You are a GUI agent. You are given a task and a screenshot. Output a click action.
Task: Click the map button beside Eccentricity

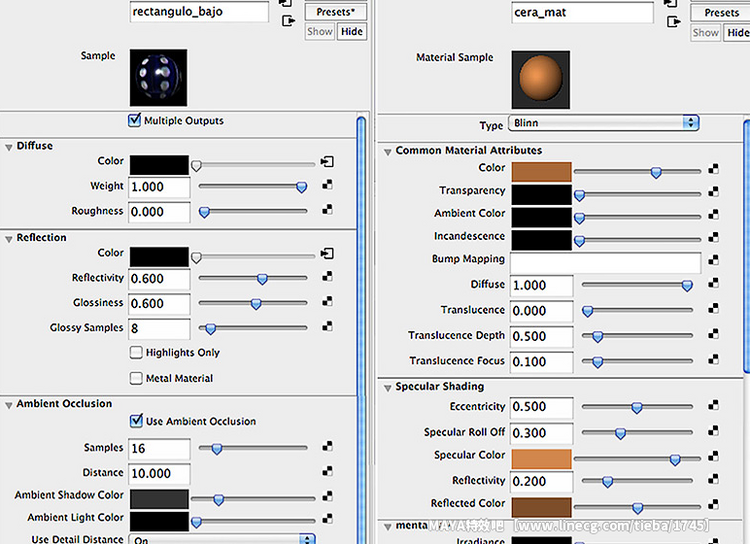pos(713,405)
